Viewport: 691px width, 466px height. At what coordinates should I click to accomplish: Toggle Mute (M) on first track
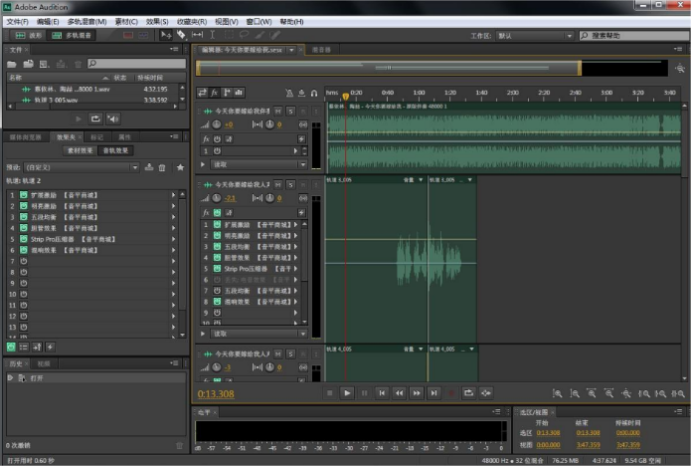(x=278, y=111)
